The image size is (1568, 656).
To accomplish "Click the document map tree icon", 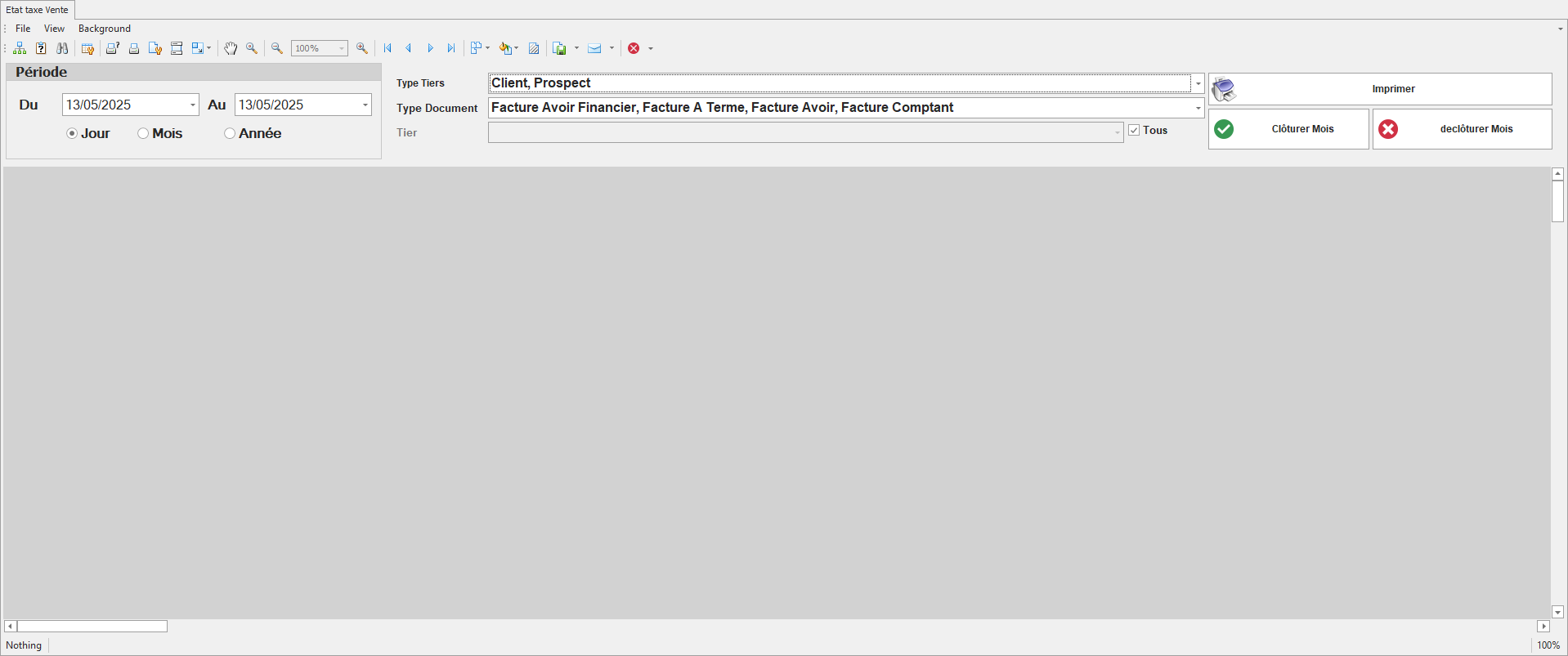I will click(x=20, y=49).
